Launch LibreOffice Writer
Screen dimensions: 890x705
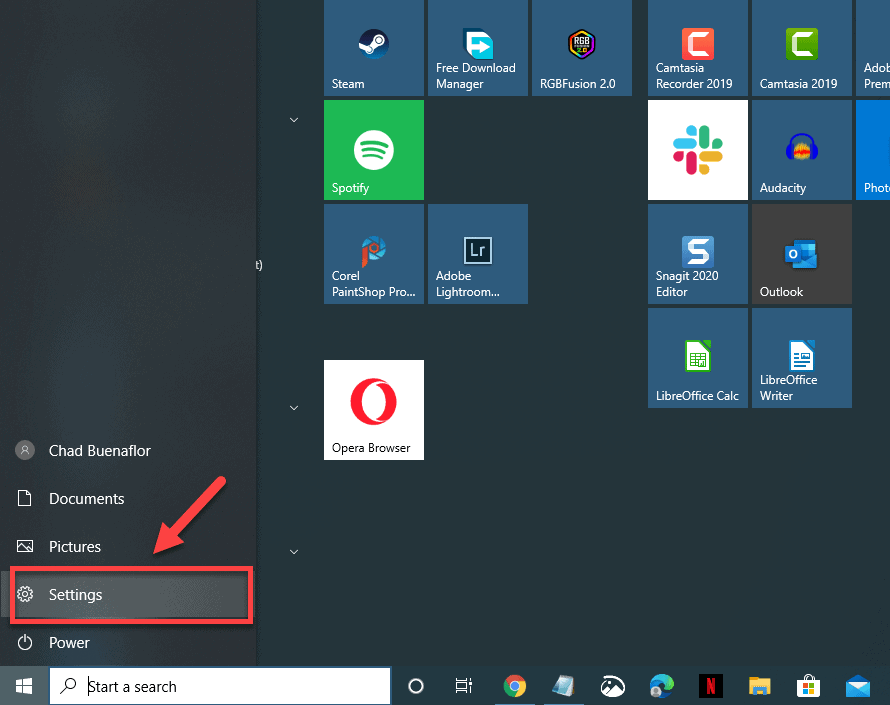(801, 358)
